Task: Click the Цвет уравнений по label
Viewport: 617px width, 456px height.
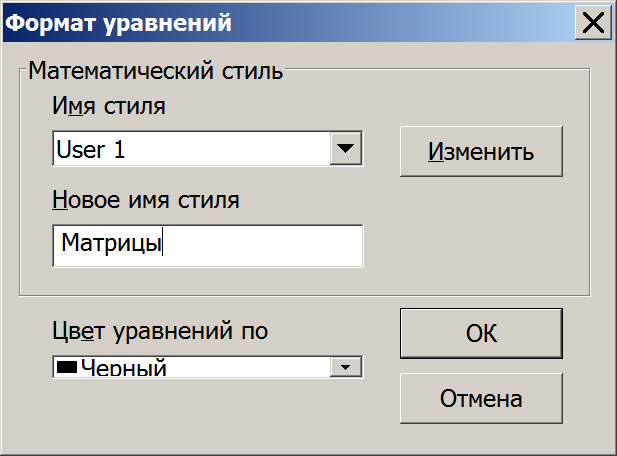Action: click(x=160, y=331)
